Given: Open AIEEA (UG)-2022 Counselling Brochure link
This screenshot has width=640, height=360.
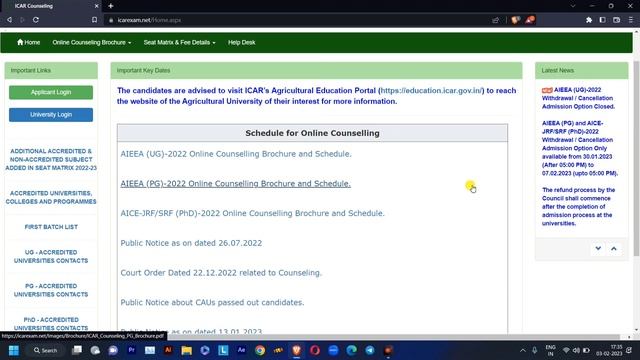Looking at the screenshot, I should click(236, 154).
